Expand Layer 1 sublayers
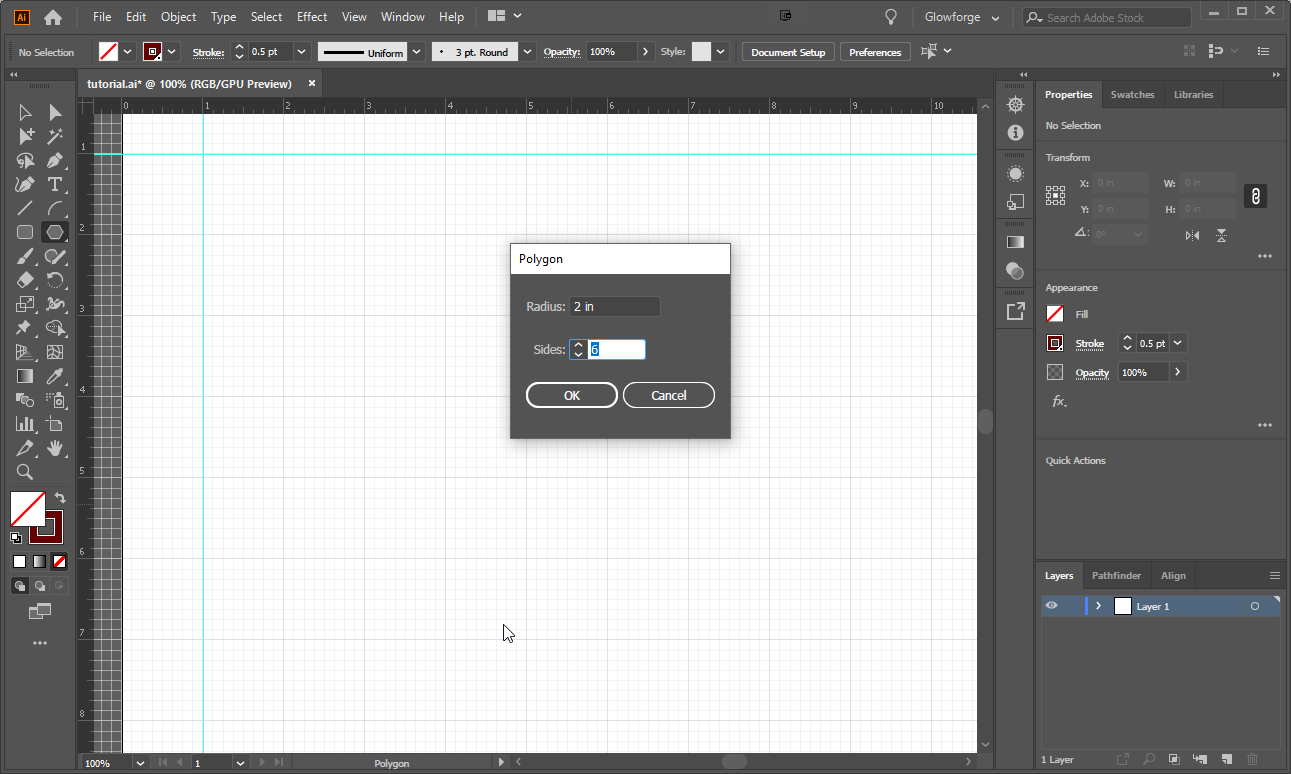 tap(1098, 606)
